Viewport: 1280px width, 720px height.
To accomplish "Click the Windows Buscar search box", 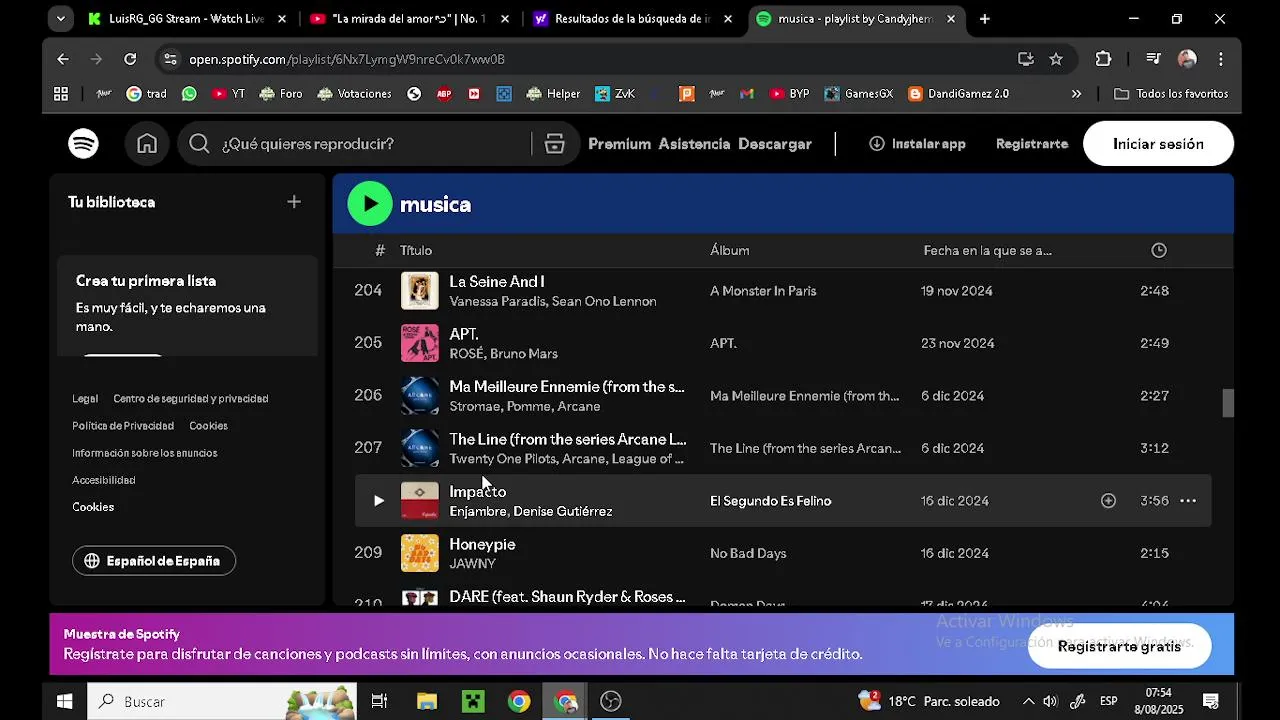I will click(x=221, y=701).
